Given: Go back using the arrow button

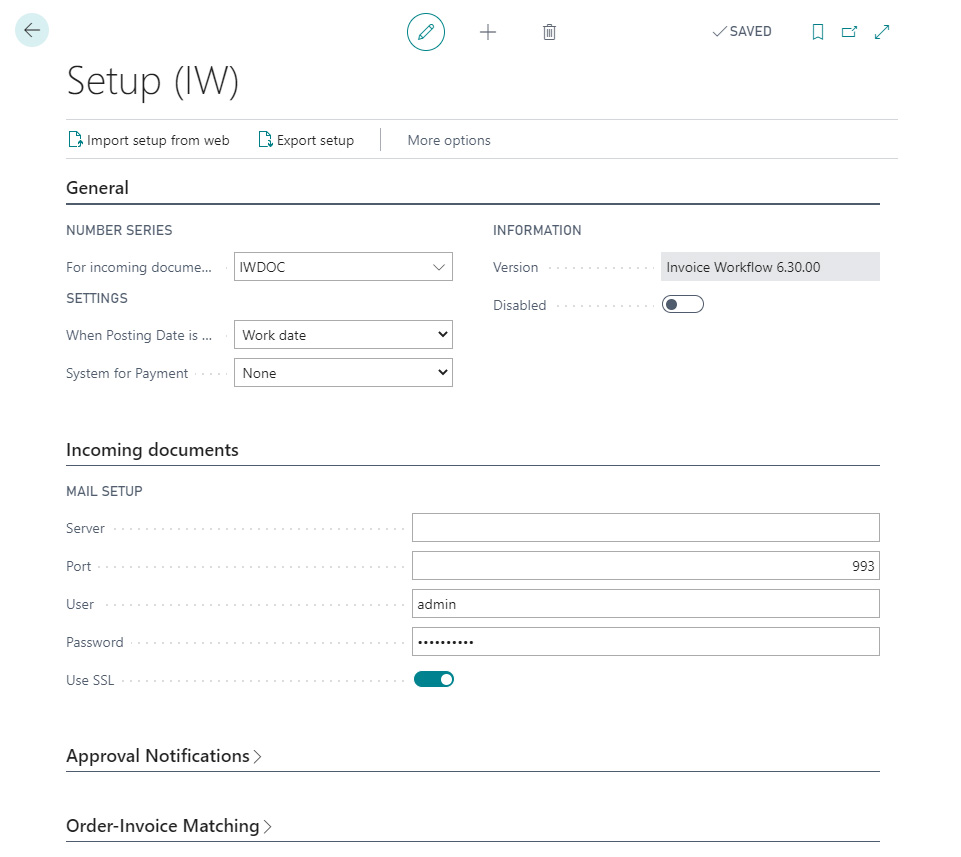Looking at the screenshot, I should (32, 30).
